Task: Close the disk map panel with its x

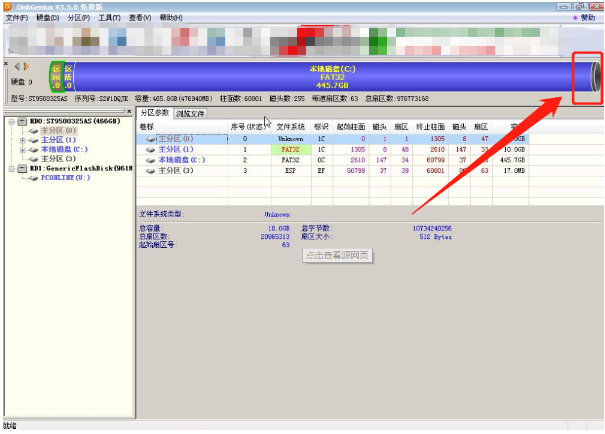Action: (x=6, y=63)
